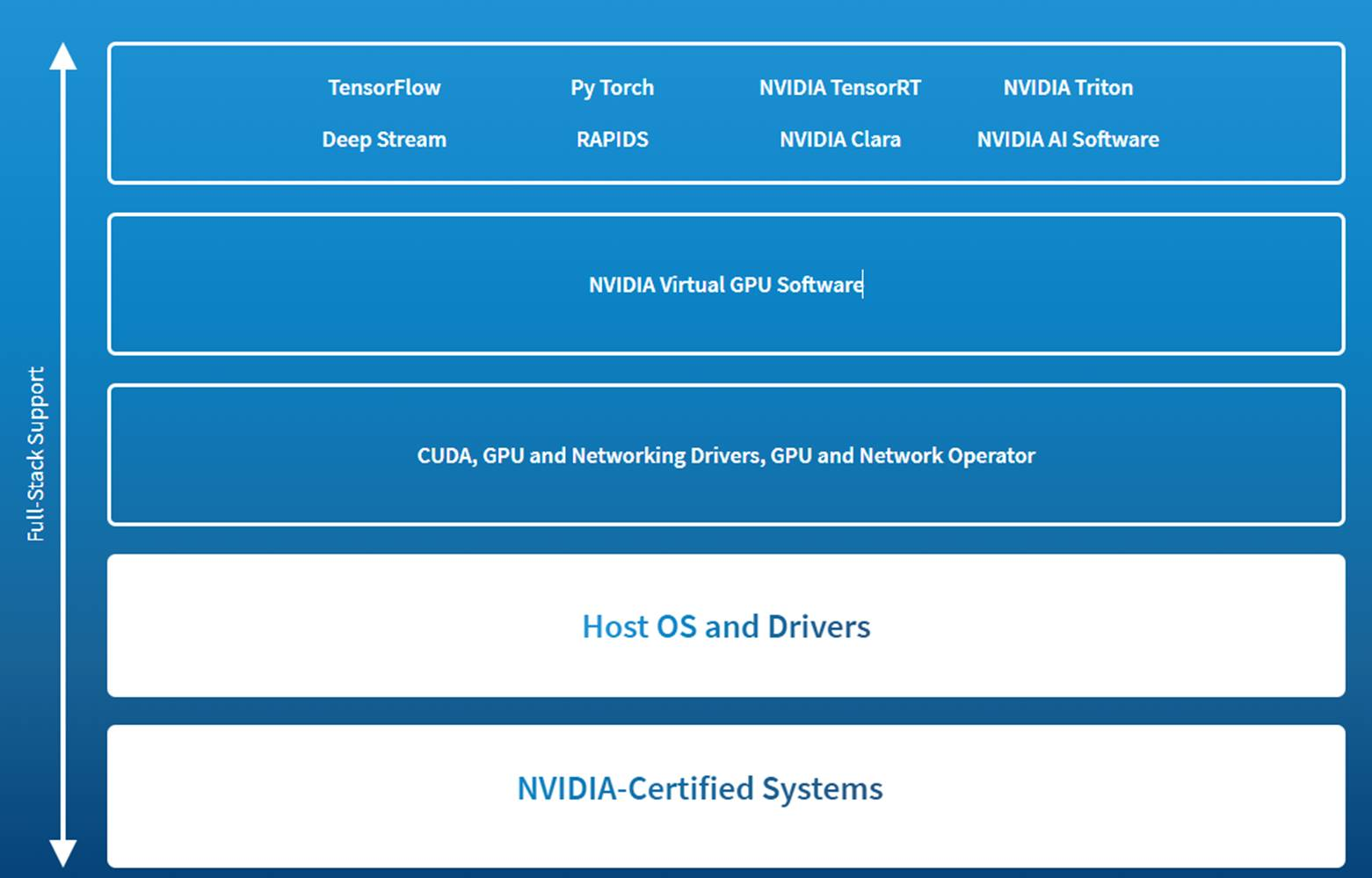The width and height of the screenshot is (1372, 878).
Task: Select the RAPIDS text
Action: [x=613, y=140]
